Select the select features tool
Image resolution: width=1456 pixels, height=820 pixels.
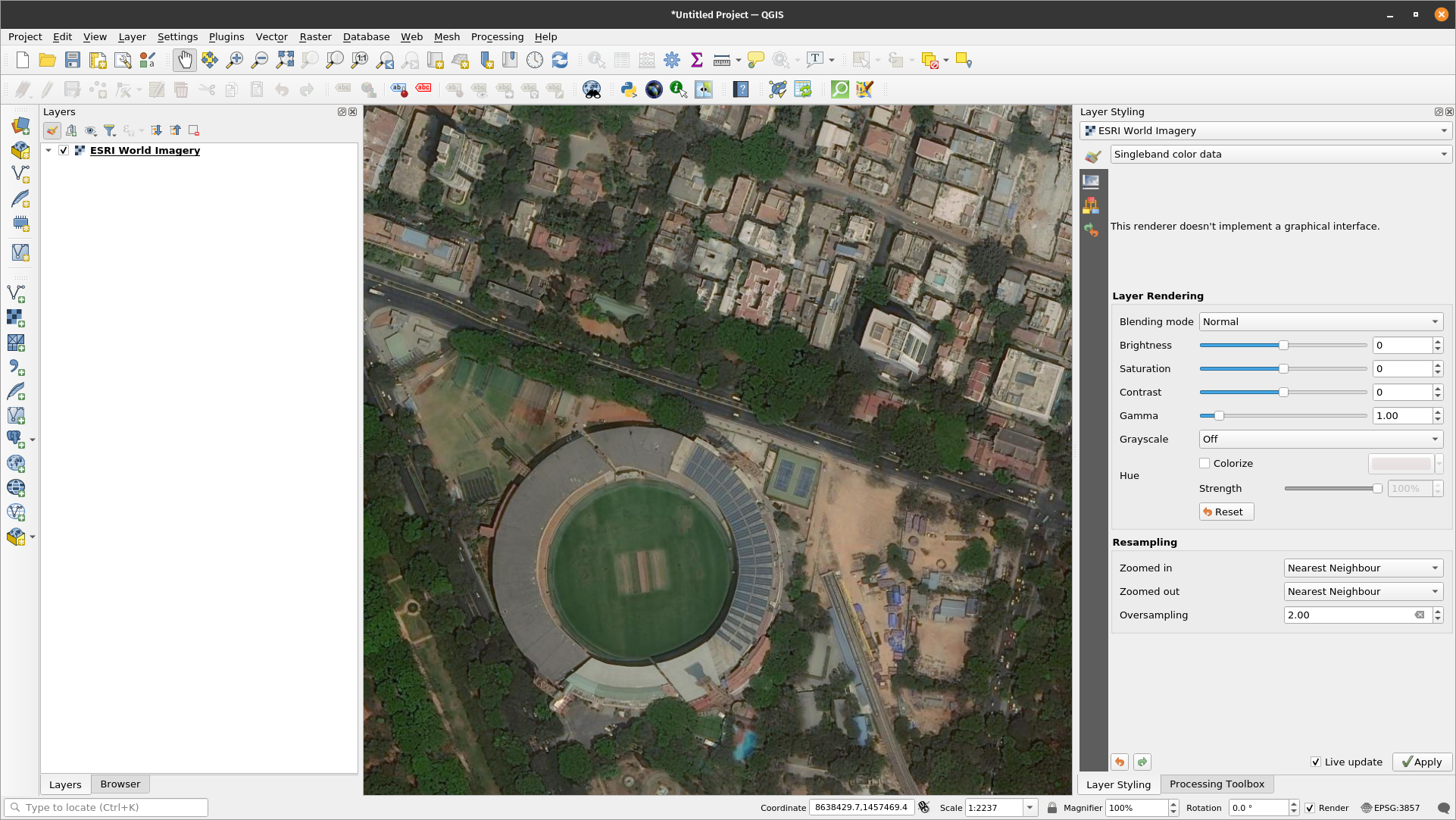(x=861, y=60)
